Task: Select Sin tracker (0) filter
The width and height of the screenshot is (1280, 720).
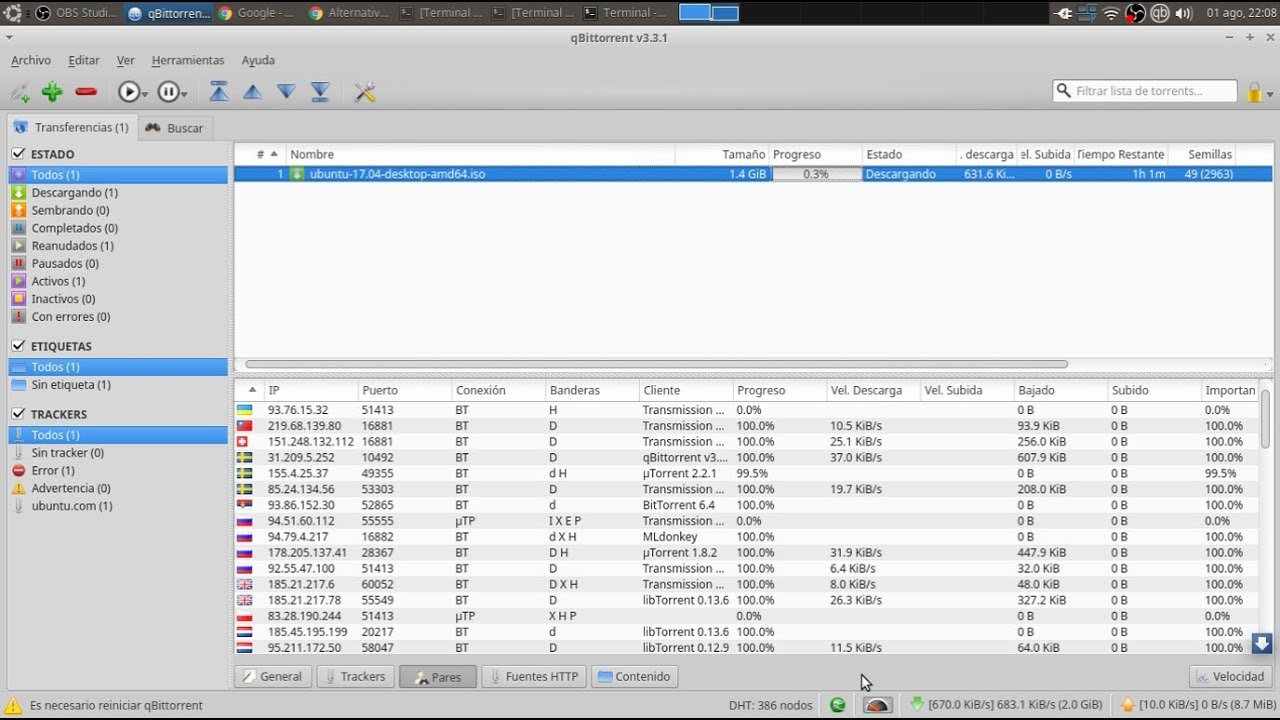Action: (x=118, y=452)
